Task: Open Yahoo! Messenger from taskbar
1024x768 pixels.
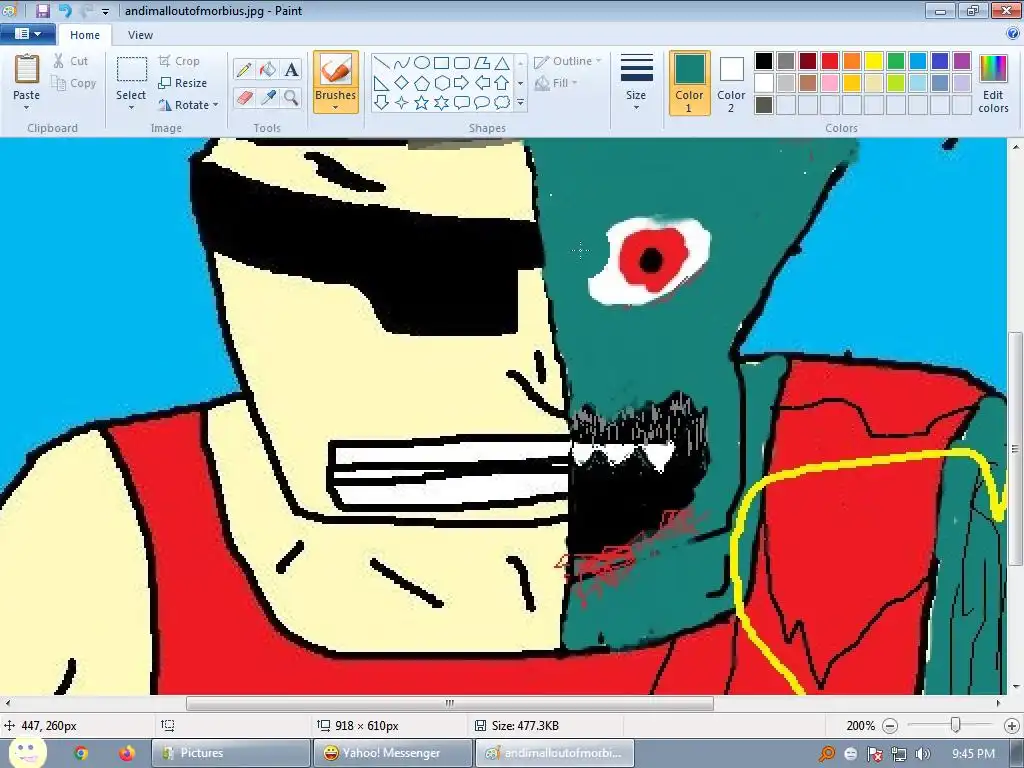Action: pos(392,753)
